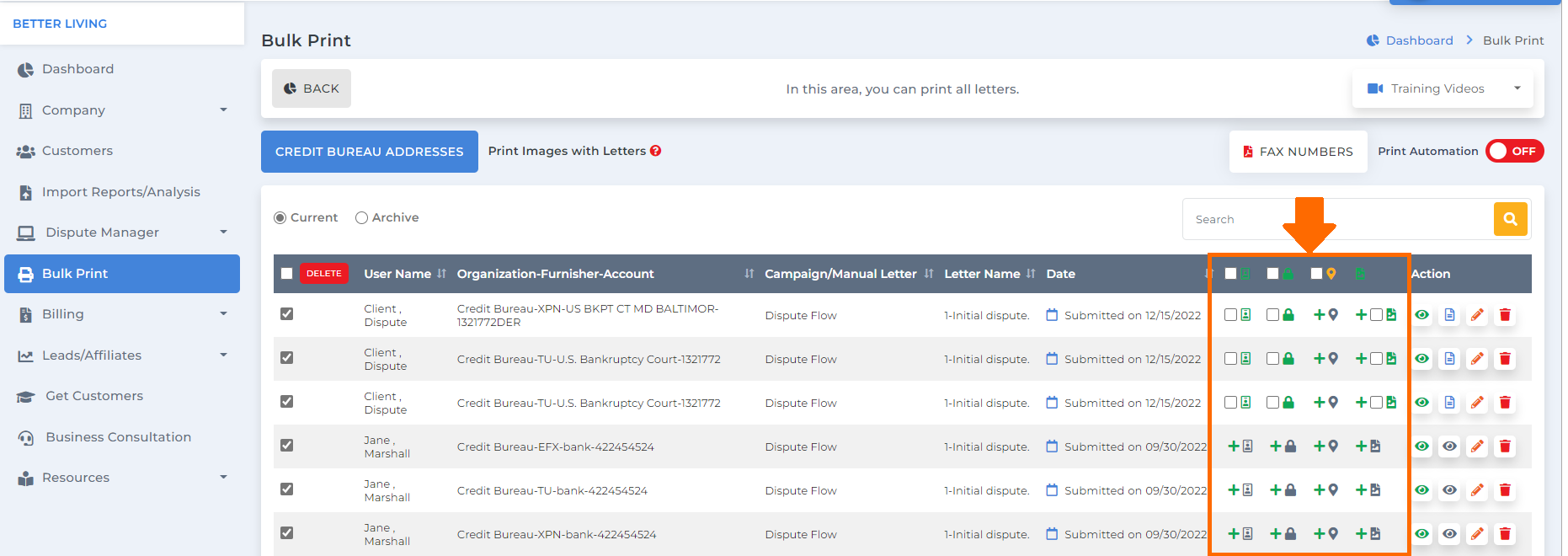This screenshot has height=556, width=1568.
Task: Click the BACK button
Action: [x=312, y=88]
